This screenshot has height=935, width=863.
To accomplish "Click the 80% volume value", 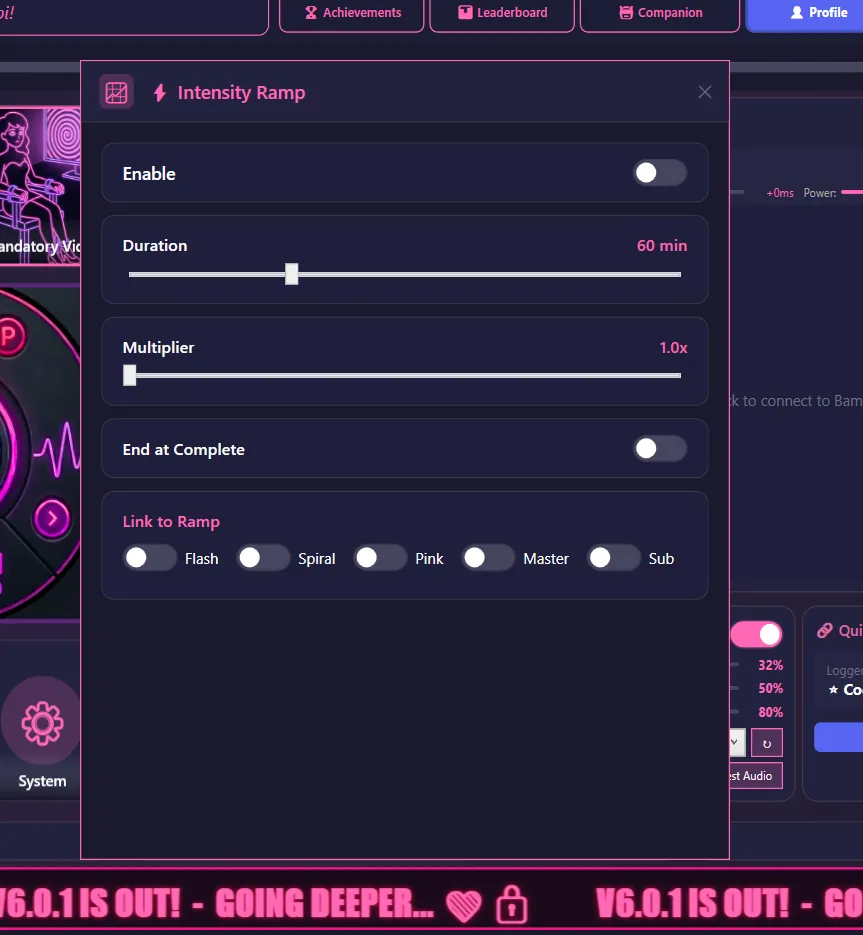I will click(770, 712).
